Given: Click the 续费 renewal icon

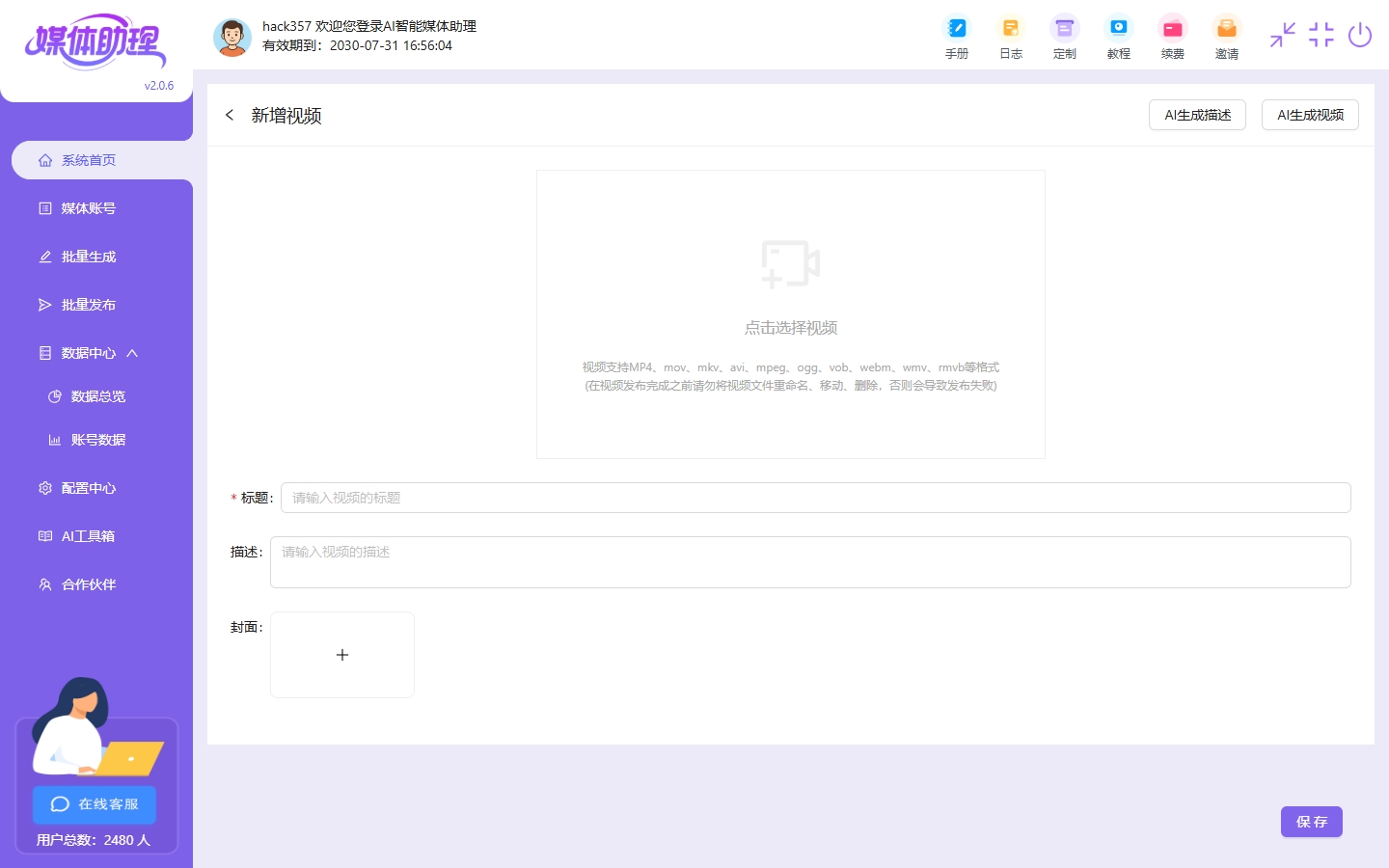Looking at the screenshot, I should 1172,37.
